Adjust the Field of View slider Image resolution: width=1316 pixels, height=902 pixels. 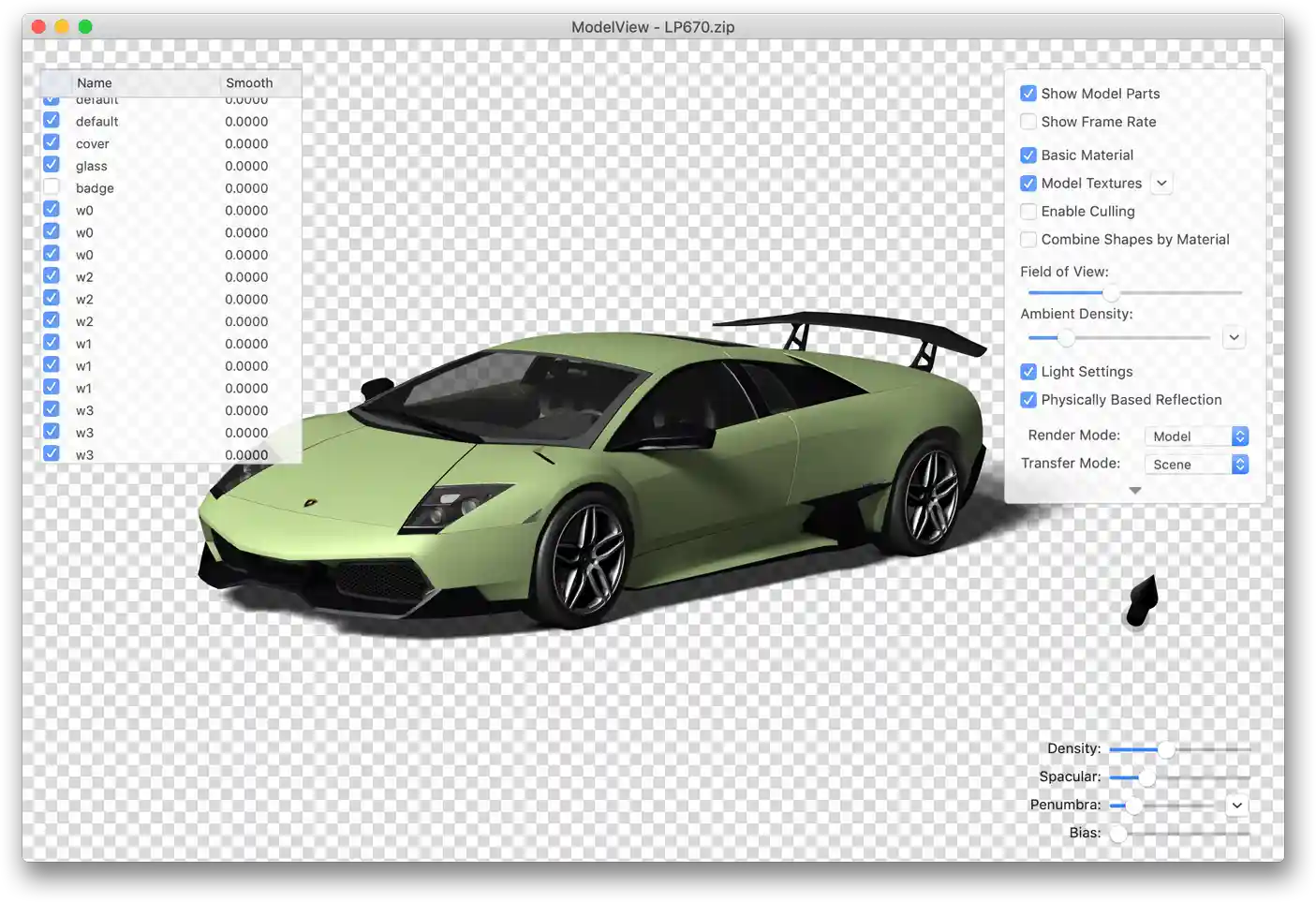[x=1111, y=293]
